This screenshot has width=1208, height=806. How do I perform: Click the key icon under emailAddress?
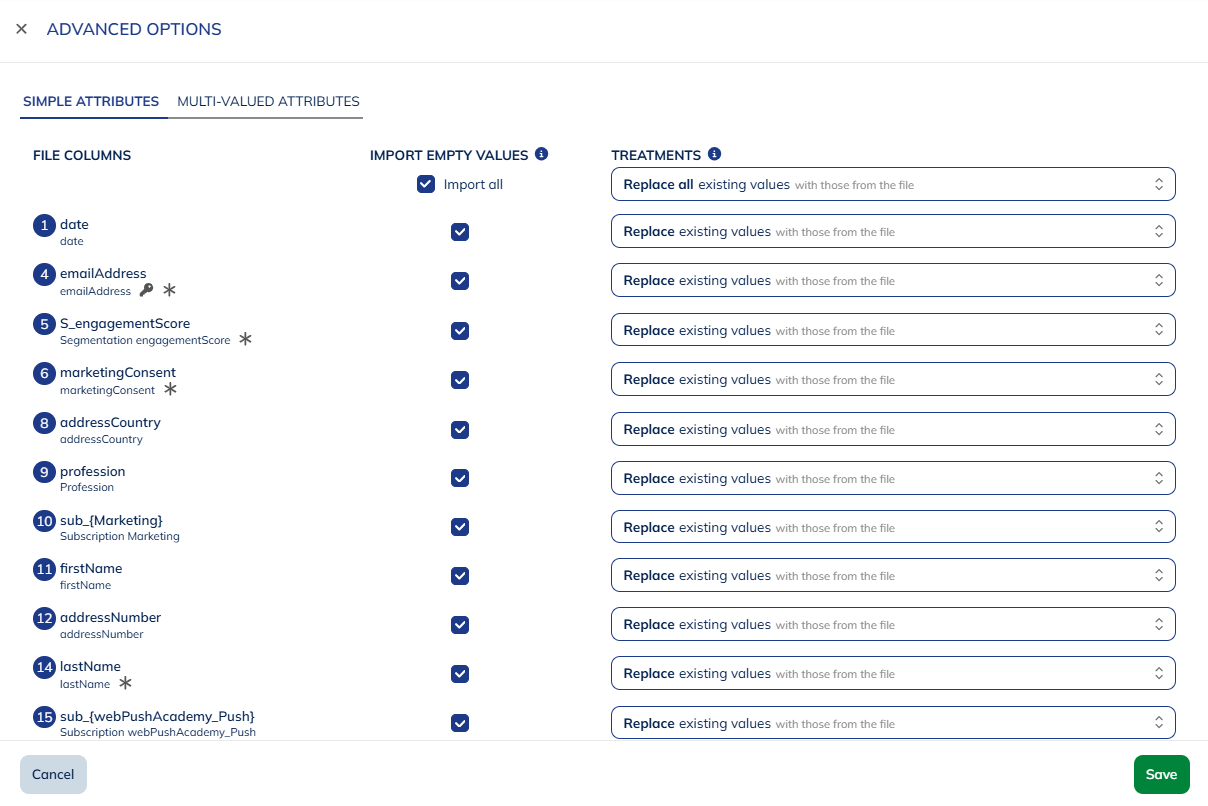click(x=146, y=290)
